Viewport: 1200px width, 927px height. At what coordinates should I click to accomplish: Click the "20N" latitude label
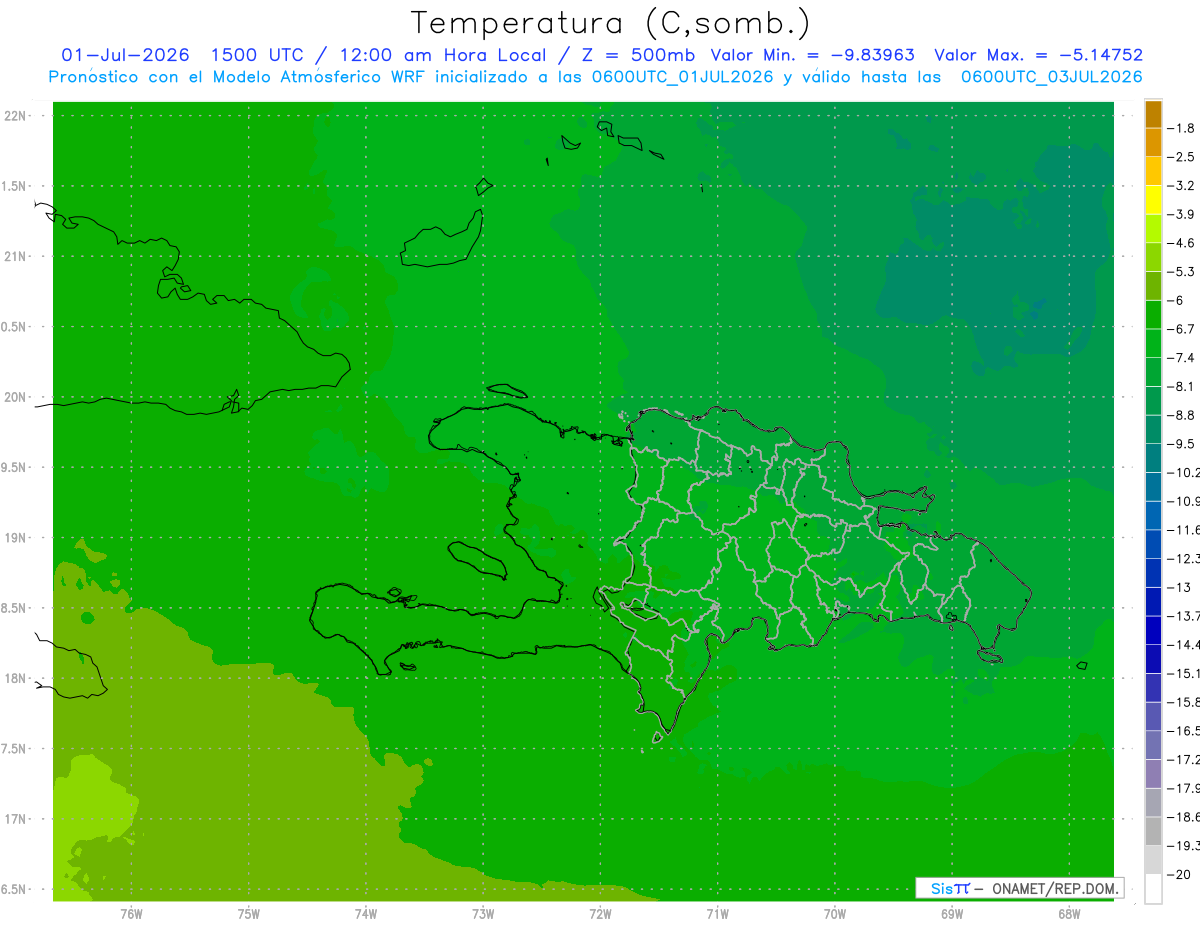(17, 397)
